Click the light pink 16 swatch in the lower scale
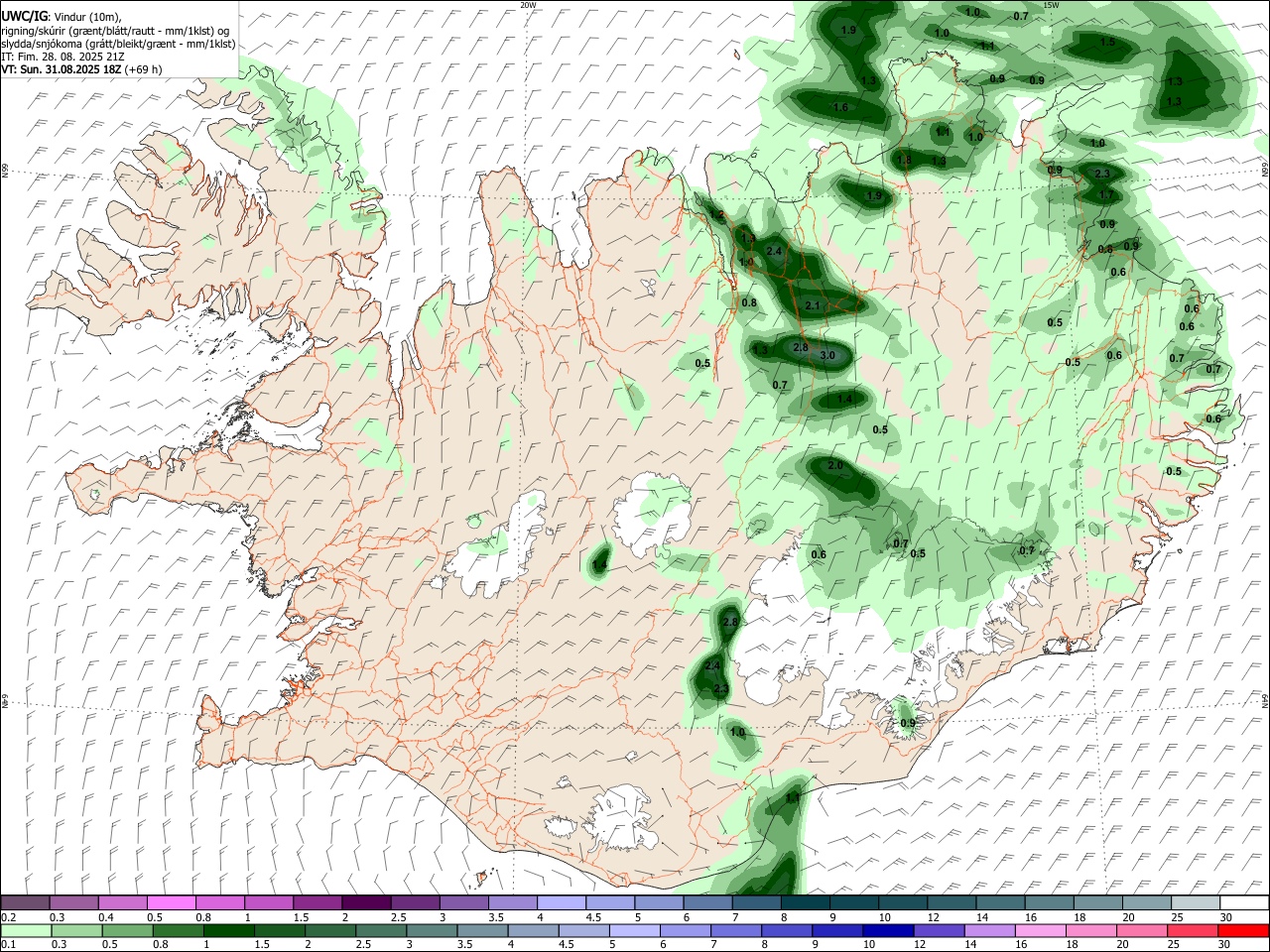 [x=1040, y=930]
